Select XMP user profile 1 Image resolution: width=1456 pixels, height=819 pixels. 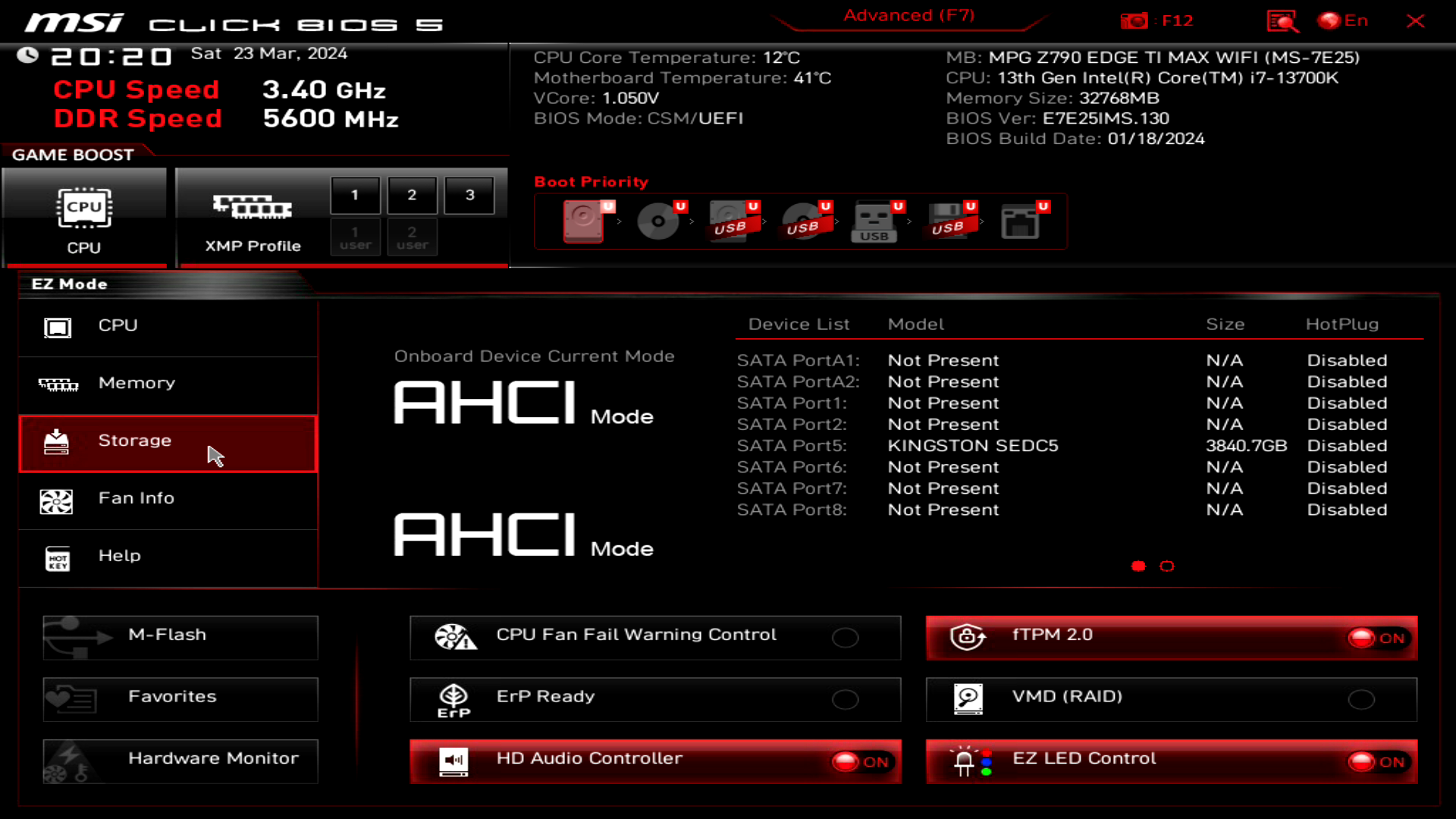pyautogui.click(x=355, y=237)
